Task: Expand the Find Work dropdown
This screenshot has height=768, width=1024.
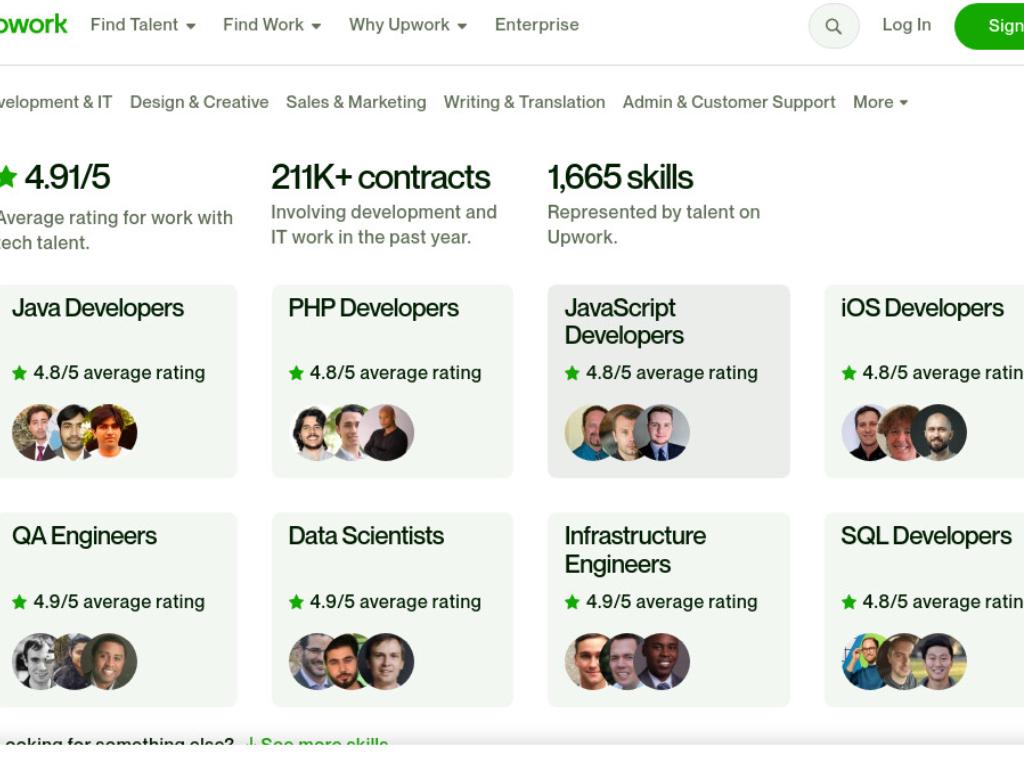Action: tap(272, 25)
